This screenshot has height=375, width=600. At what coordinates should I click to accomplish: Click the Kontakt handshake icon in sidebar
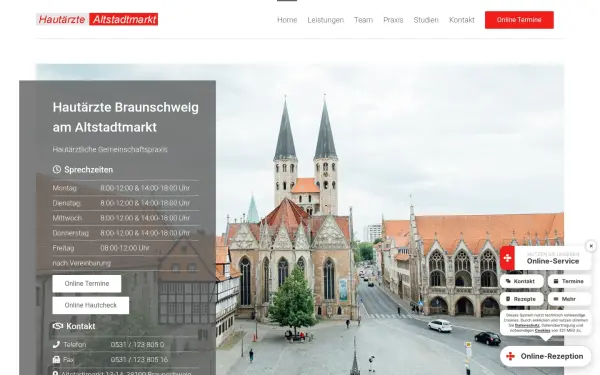point(57,326)
